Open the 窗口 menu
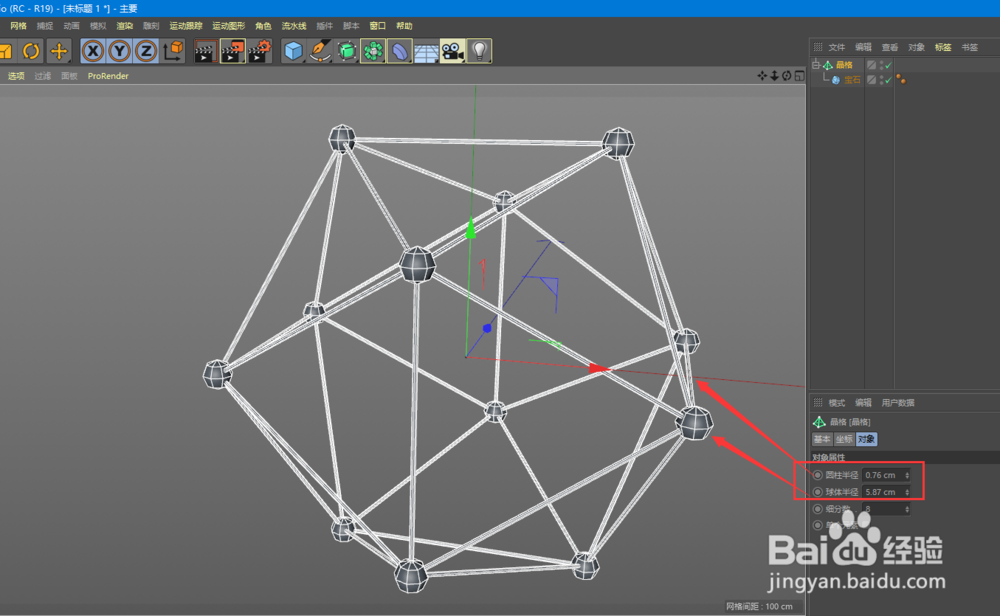This screenshot has width=1000, height=616. pos(378,26)
